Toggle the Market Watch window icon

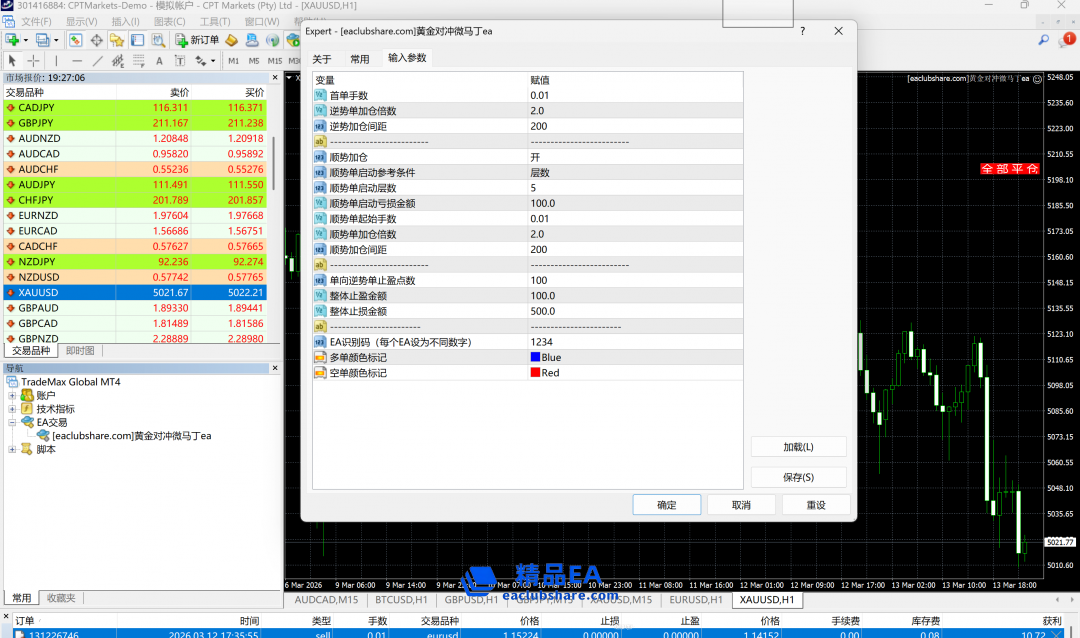tap(76, 40)
